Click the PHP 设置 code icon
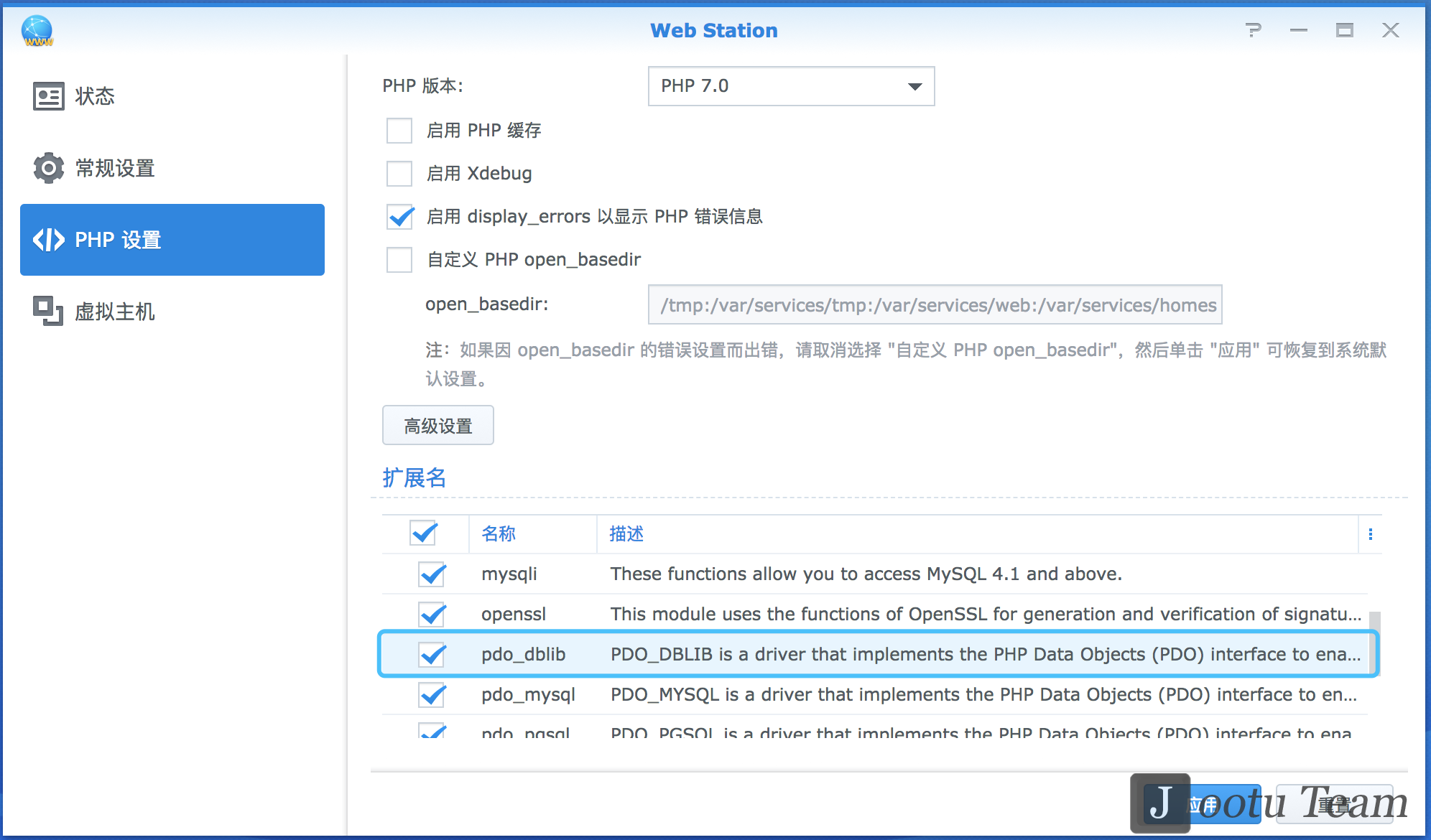Image resolution: width=1431 pixels, height=840 pixels. click(x=48, y=240)
